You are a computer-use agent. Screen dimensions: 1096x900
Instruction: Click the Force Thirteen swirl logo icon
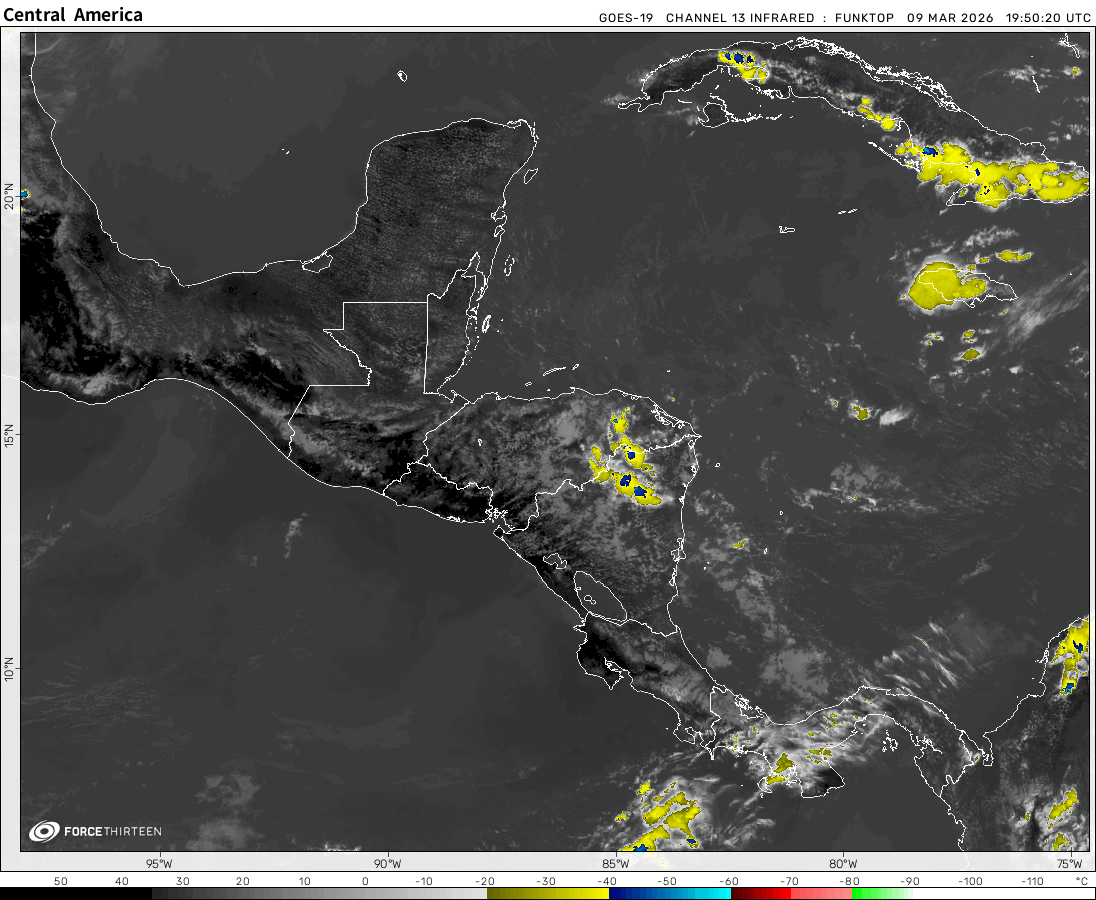[x=44, y=831]
